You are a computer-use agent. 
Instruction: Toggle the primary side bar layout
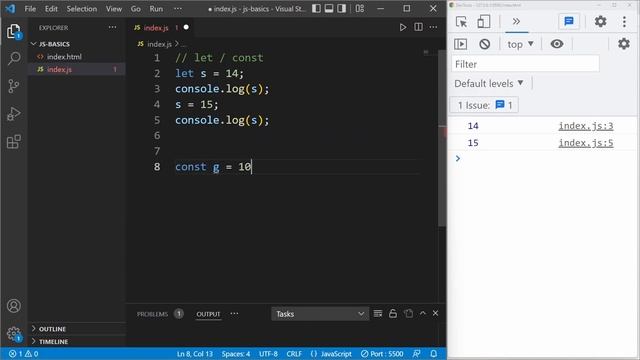[x=316, y=9]
